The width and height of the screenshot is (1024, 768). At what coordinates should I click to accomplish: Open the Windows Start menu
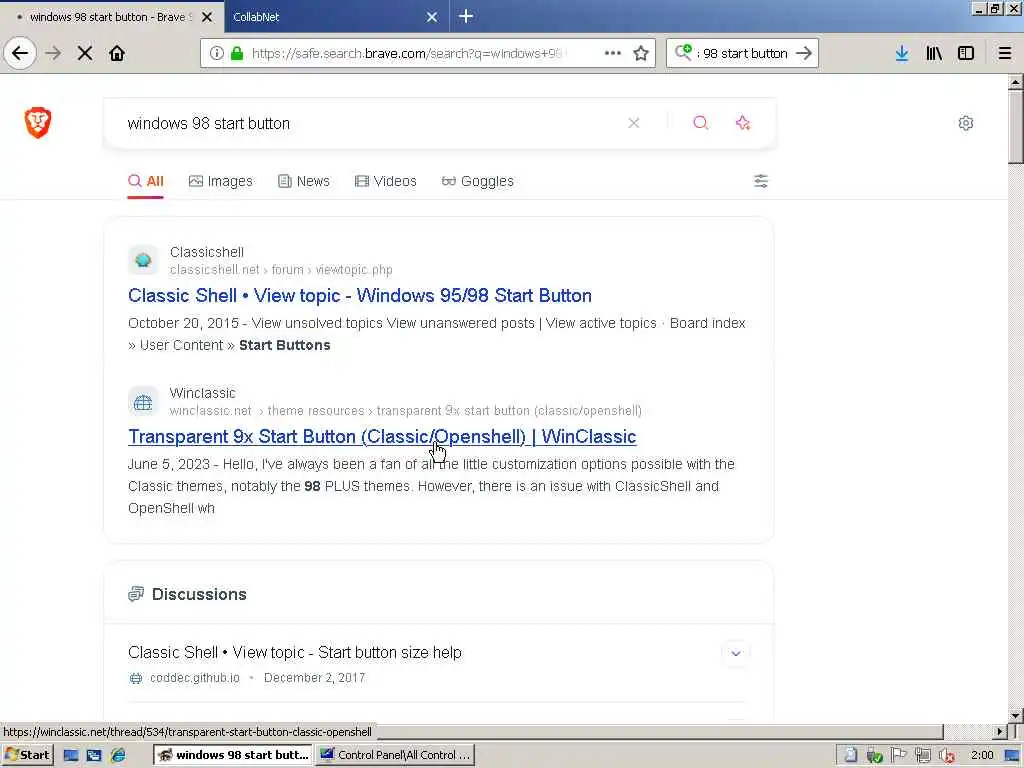(x=27, y=755)
